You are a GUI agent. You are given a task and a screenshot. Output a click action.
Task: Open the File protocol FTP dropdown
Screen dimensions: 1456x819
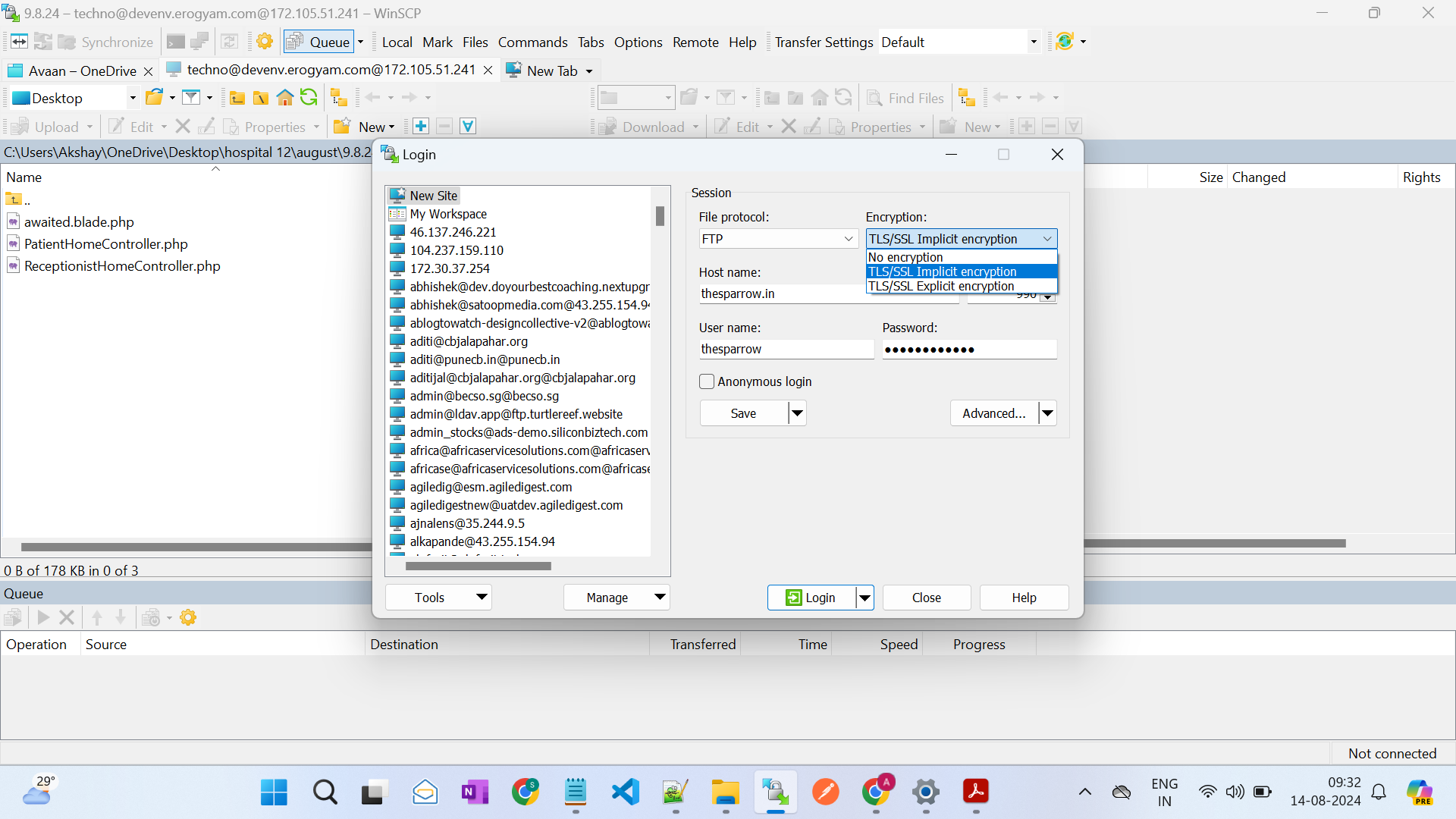pos(778,239)
